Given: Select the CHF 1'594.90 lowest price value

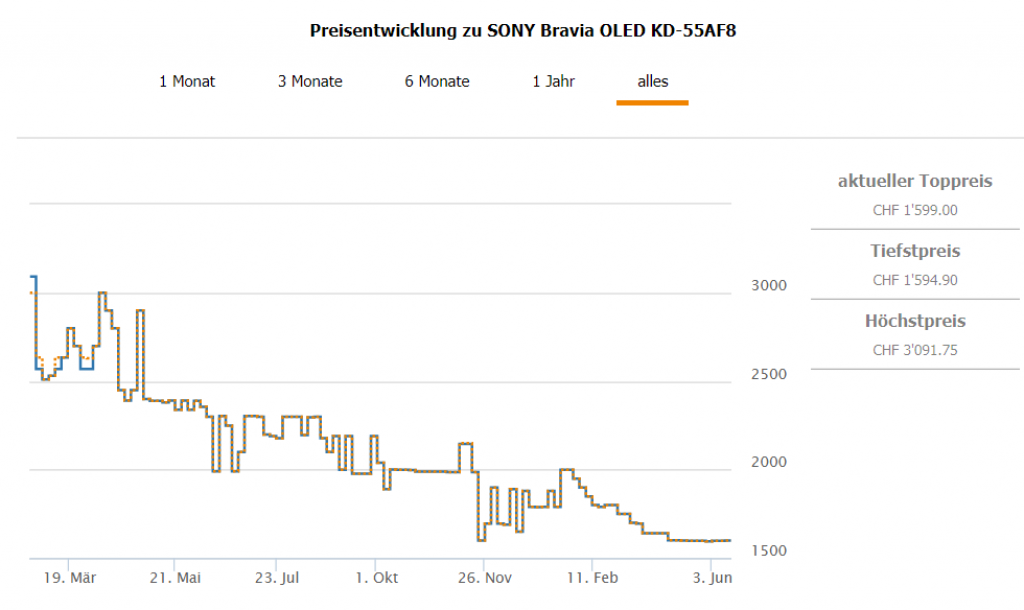Looking at the screenshot, I should (x=914, y=280).
